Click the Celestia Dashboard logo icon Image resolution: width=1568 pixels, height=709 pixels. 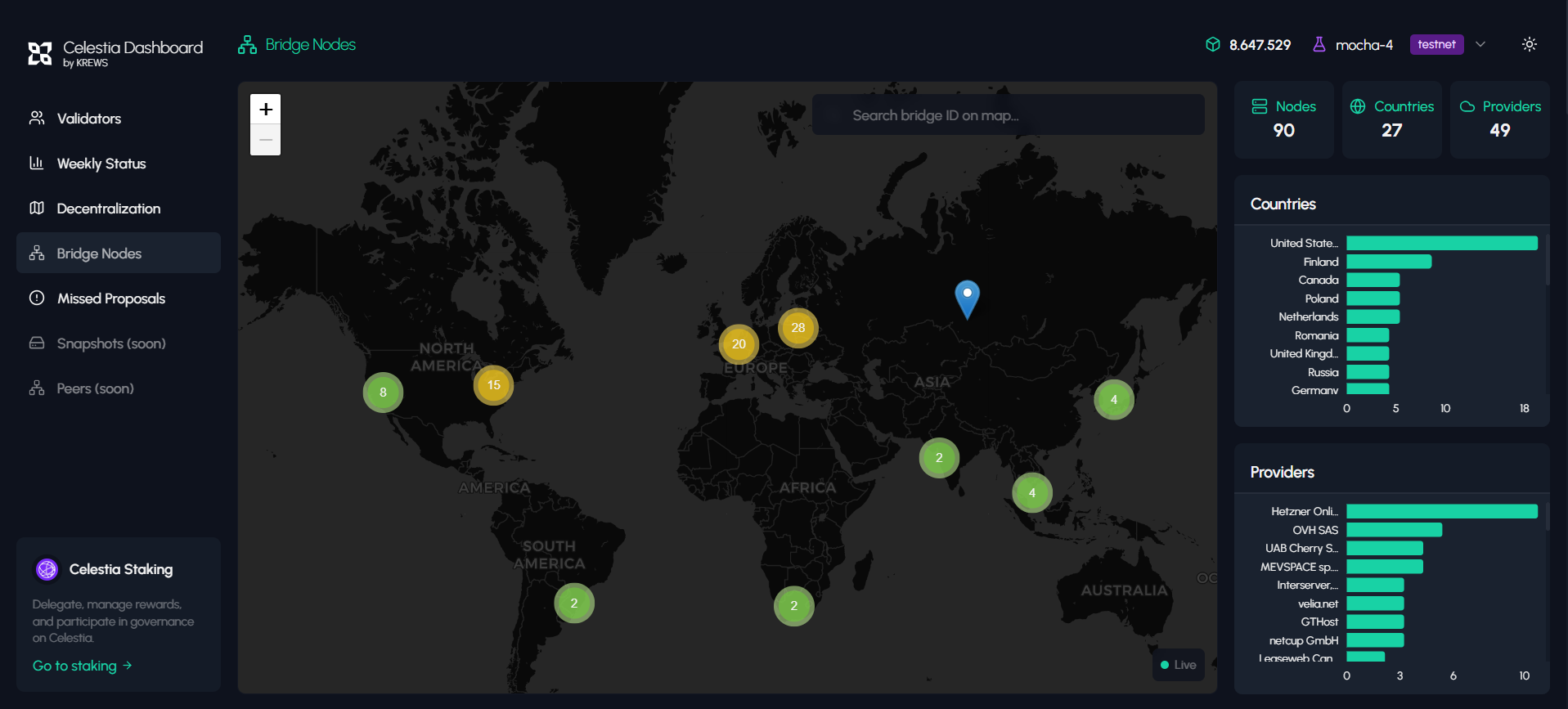coord(39,53)
